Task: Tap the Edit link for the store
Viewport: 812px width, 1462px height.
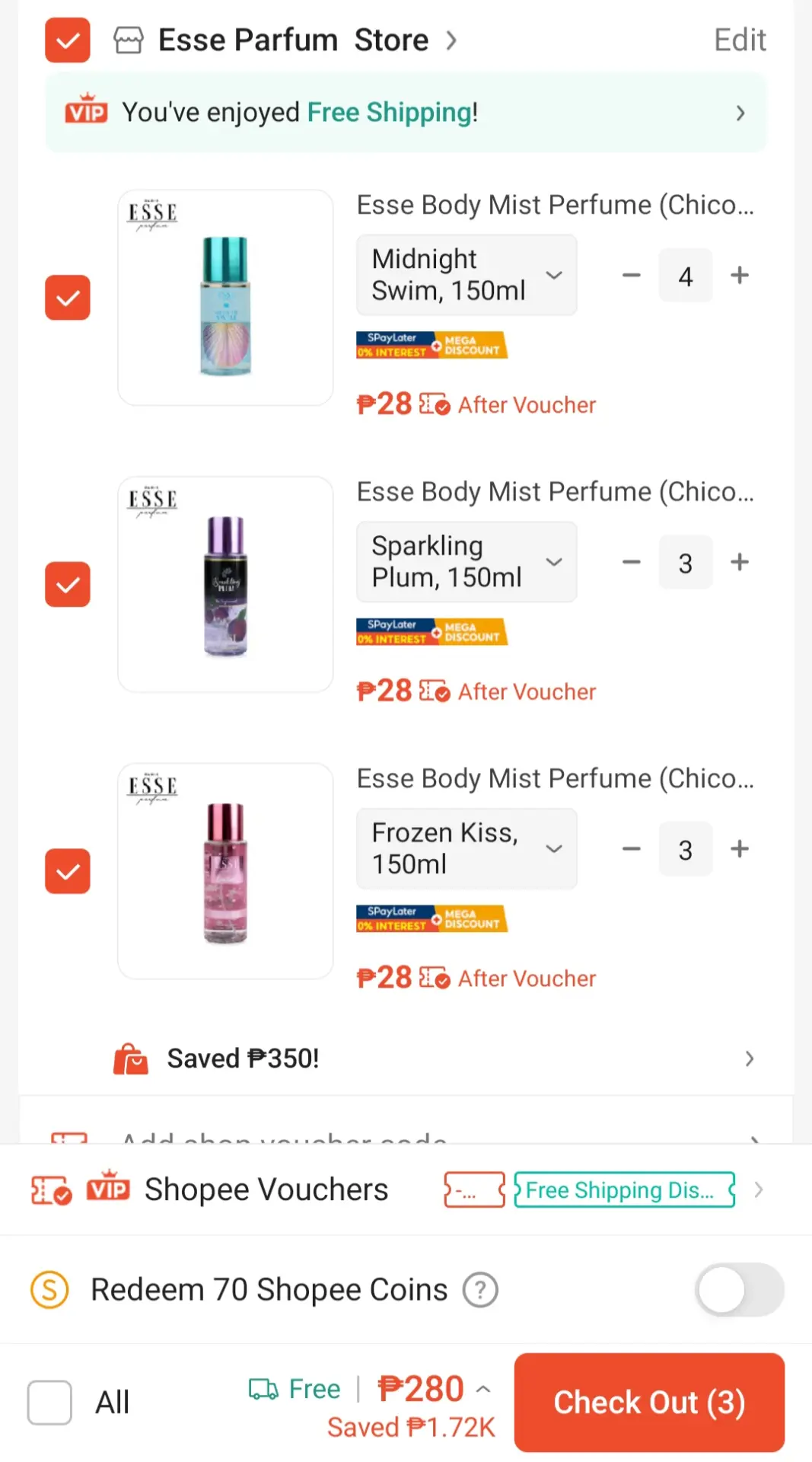Action: (740, 40)
